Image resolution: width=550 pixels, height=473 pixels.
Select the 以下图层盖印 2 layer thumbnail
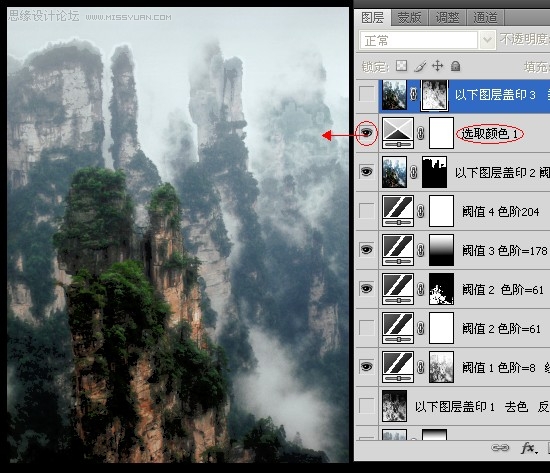point(394,172)
